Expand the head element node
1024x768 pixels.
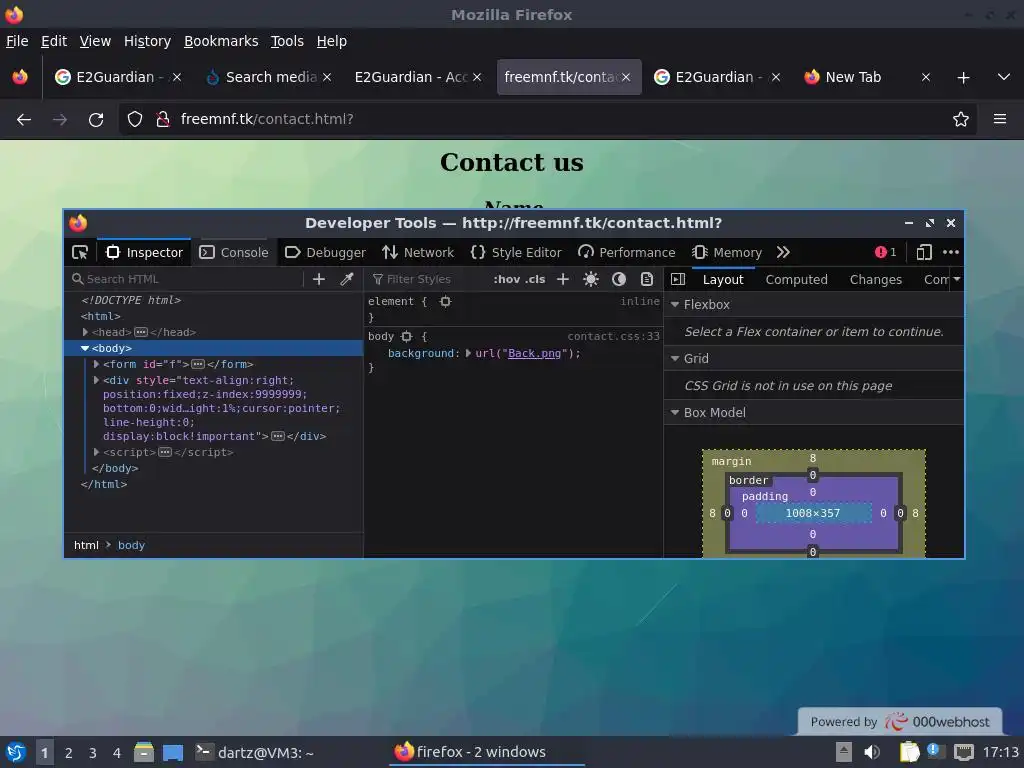click(86, 332)
